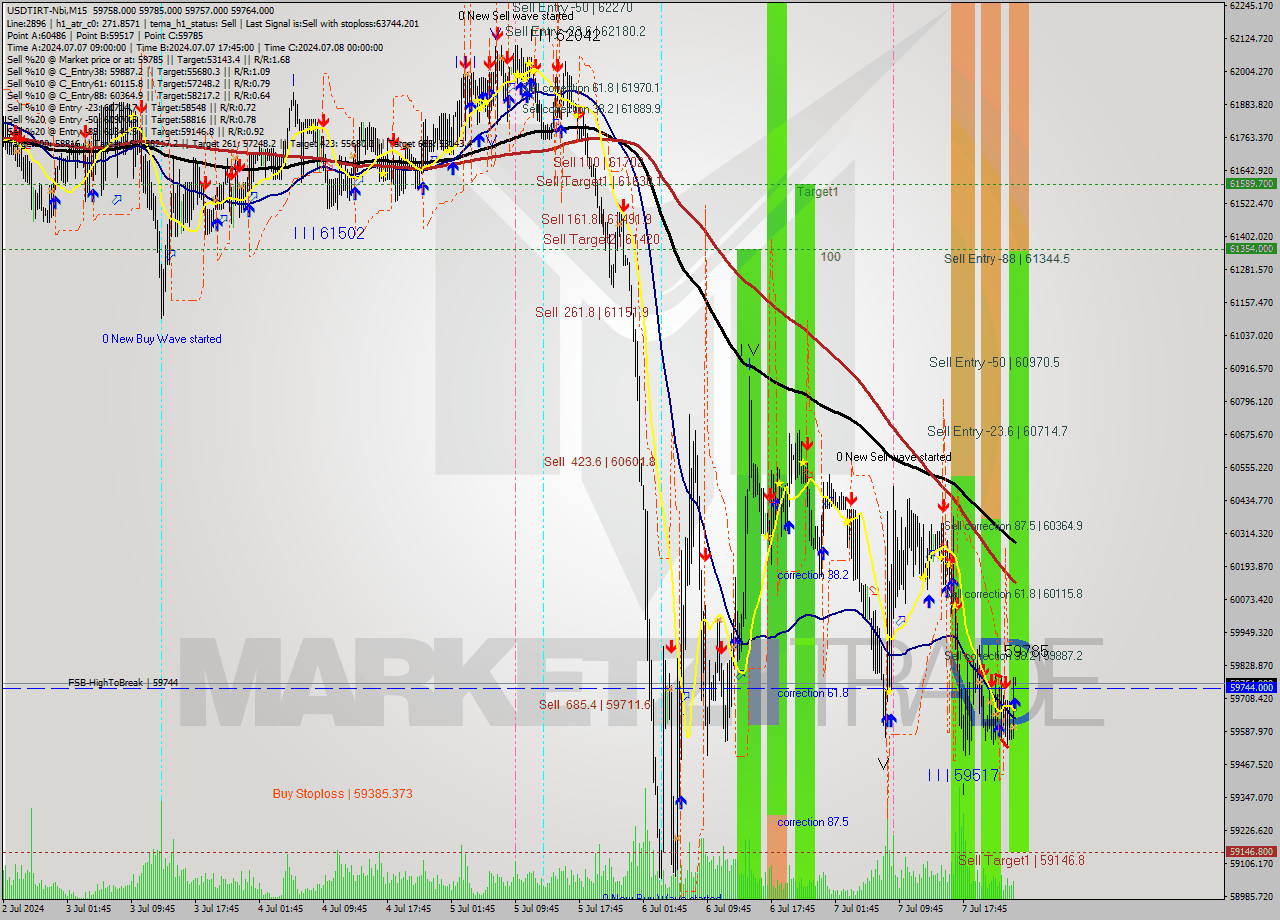Click the blue 'correction 61.8' label

813,693
